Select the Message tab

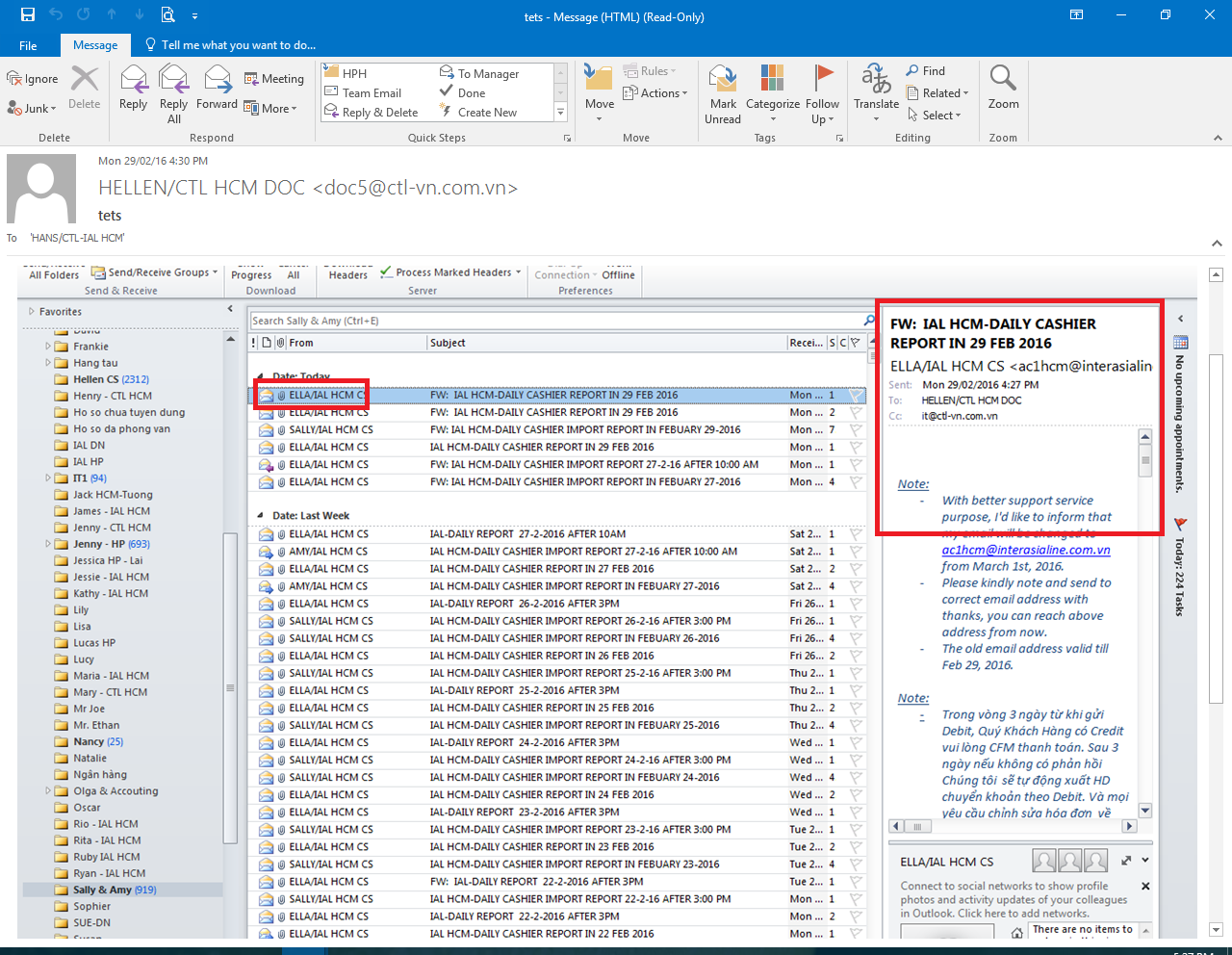95,45
